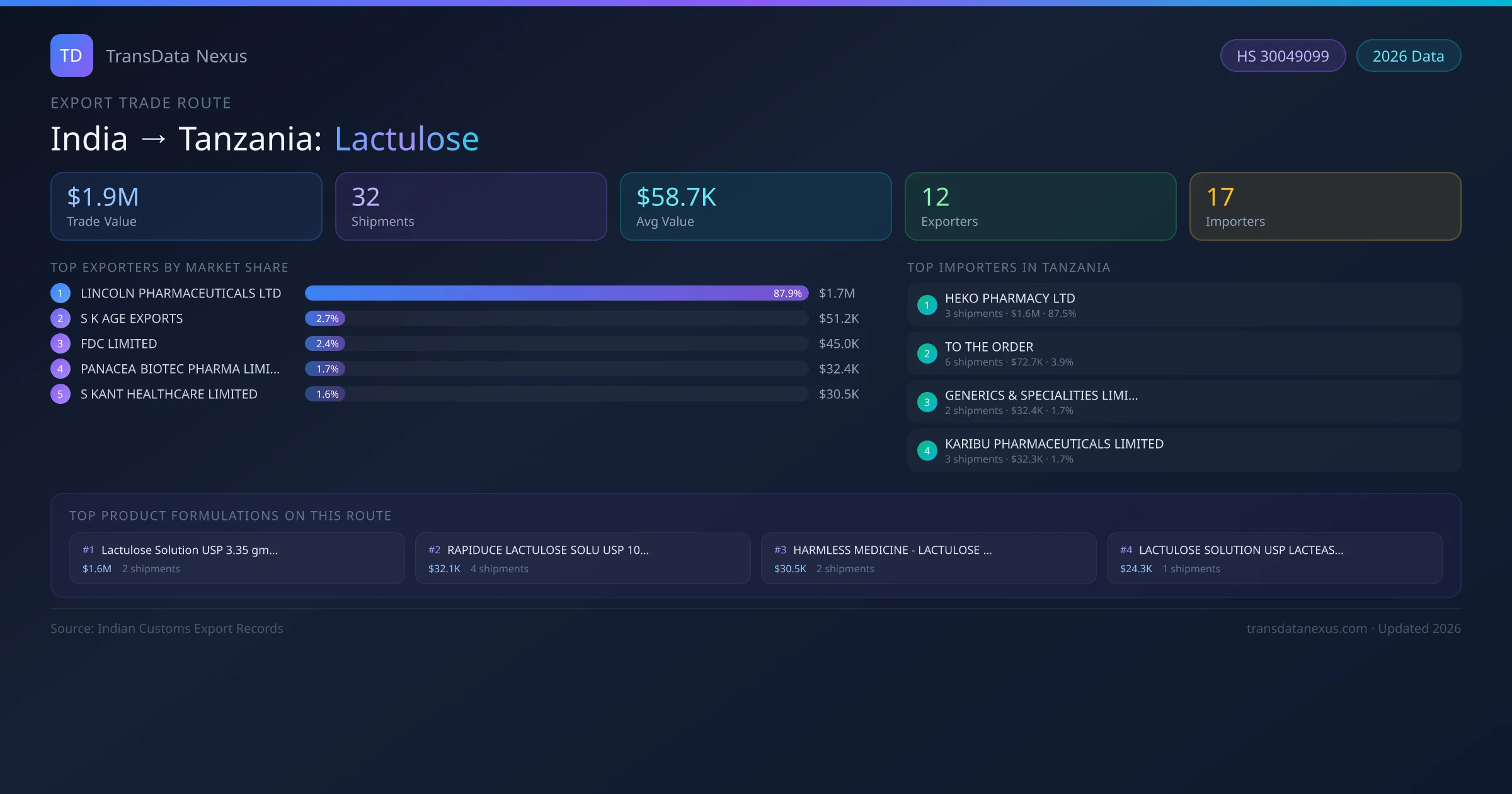Click green rank 1 badge for Heko Pharmacy

(927, 305)
